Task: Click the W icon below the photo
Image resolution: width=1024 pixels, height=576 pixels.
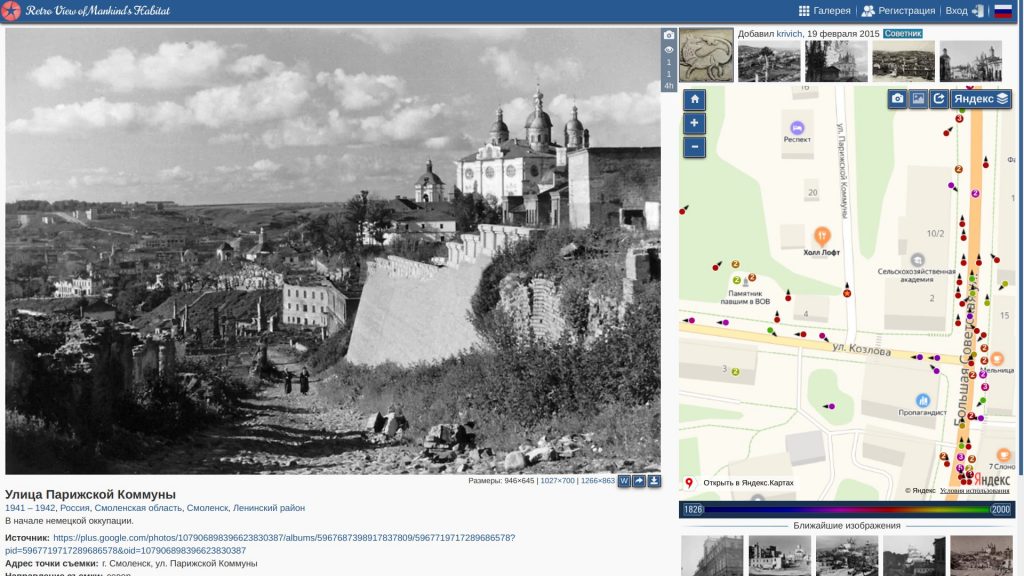Action: (624, 481)
